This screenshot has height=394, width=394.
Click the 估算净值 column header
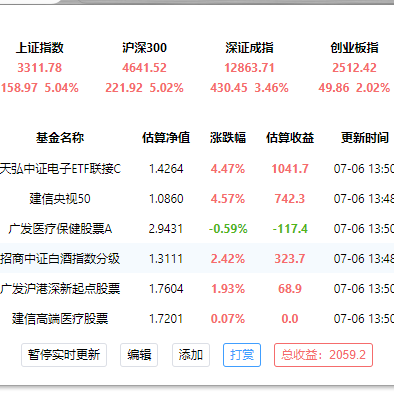(166, 138)
